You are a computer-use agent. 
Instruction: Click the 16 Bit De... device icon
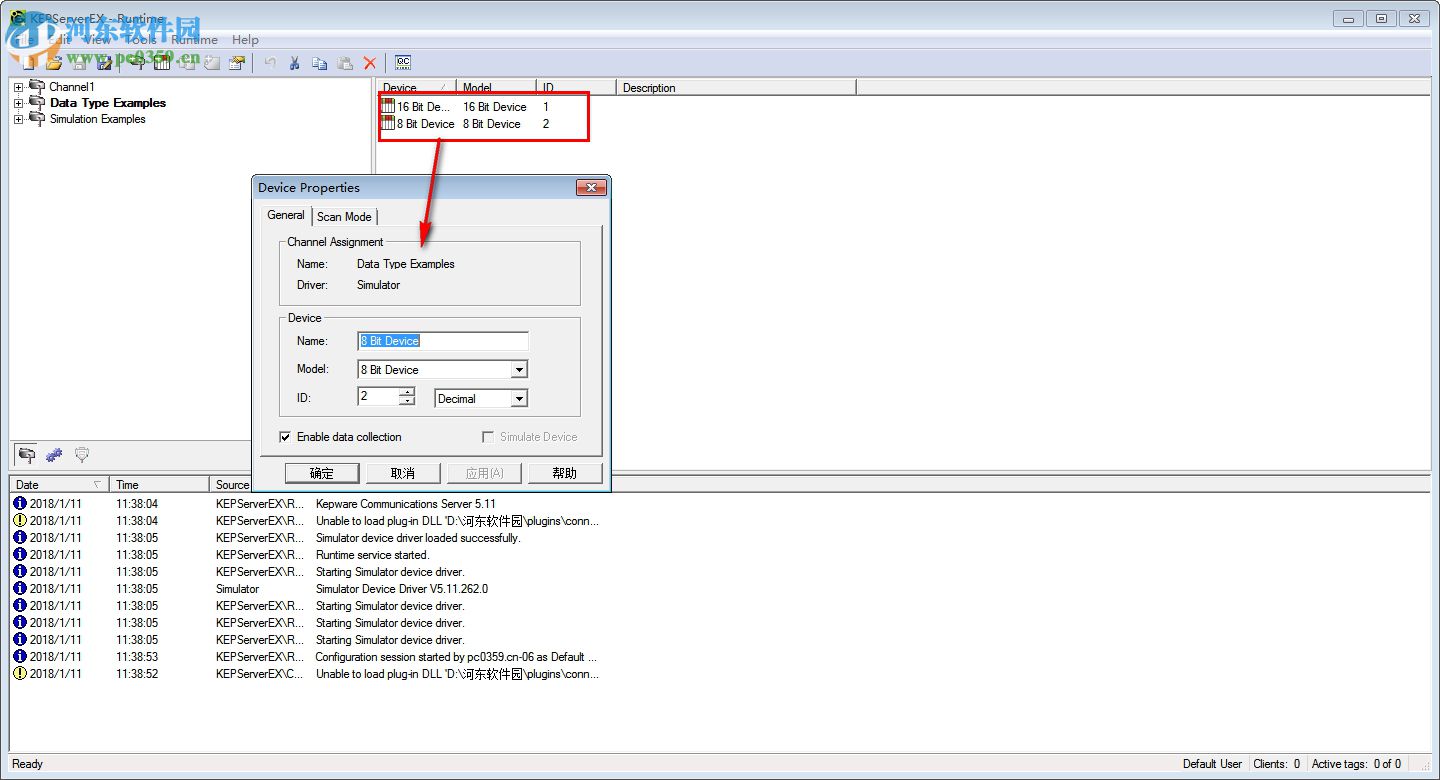pyautogui.click(x=388, y=106)
